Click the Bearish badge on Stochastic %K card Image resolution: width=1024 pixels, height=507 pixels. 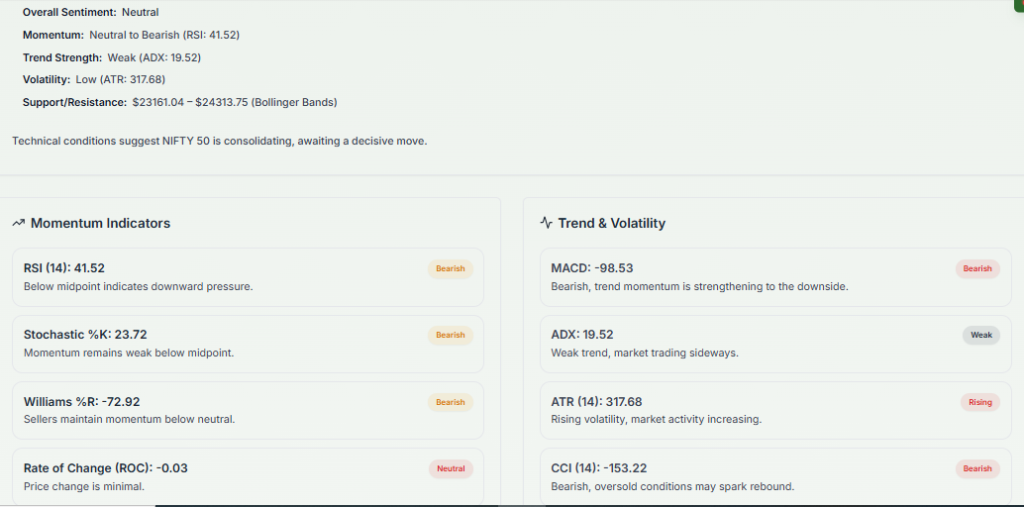[451, 335]
